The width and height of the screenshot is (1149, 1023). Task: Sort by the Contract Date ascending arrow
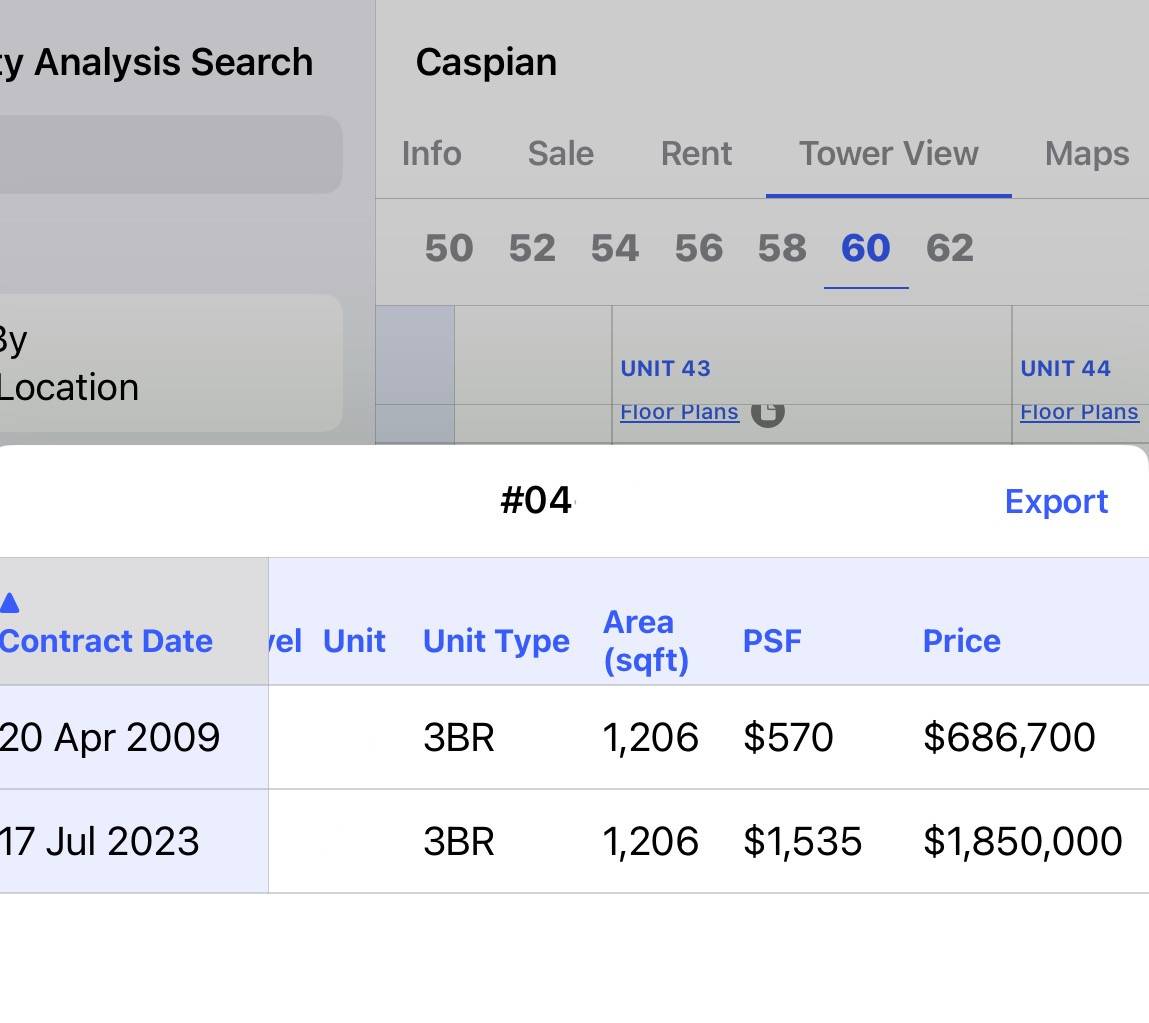[x=10, y=603]
